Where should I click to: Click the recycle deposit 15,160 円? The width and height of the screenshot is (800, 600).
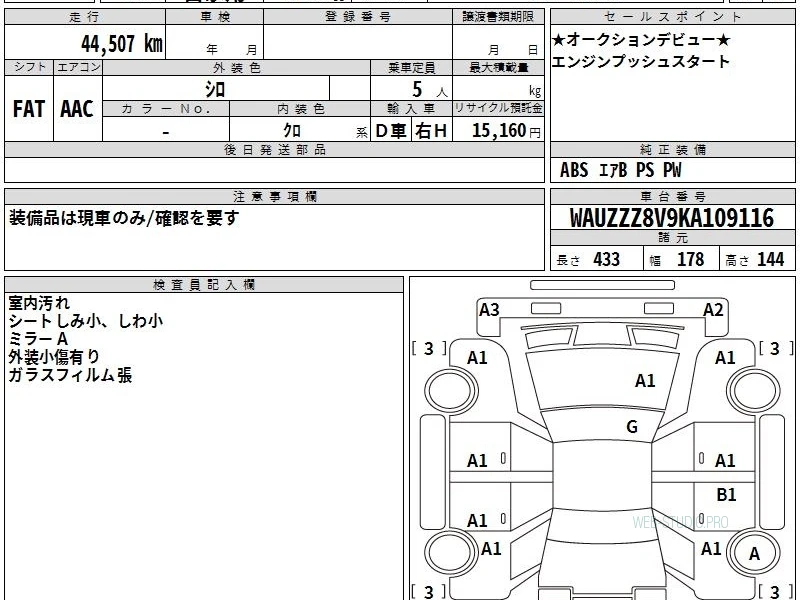tap(506, 131)
